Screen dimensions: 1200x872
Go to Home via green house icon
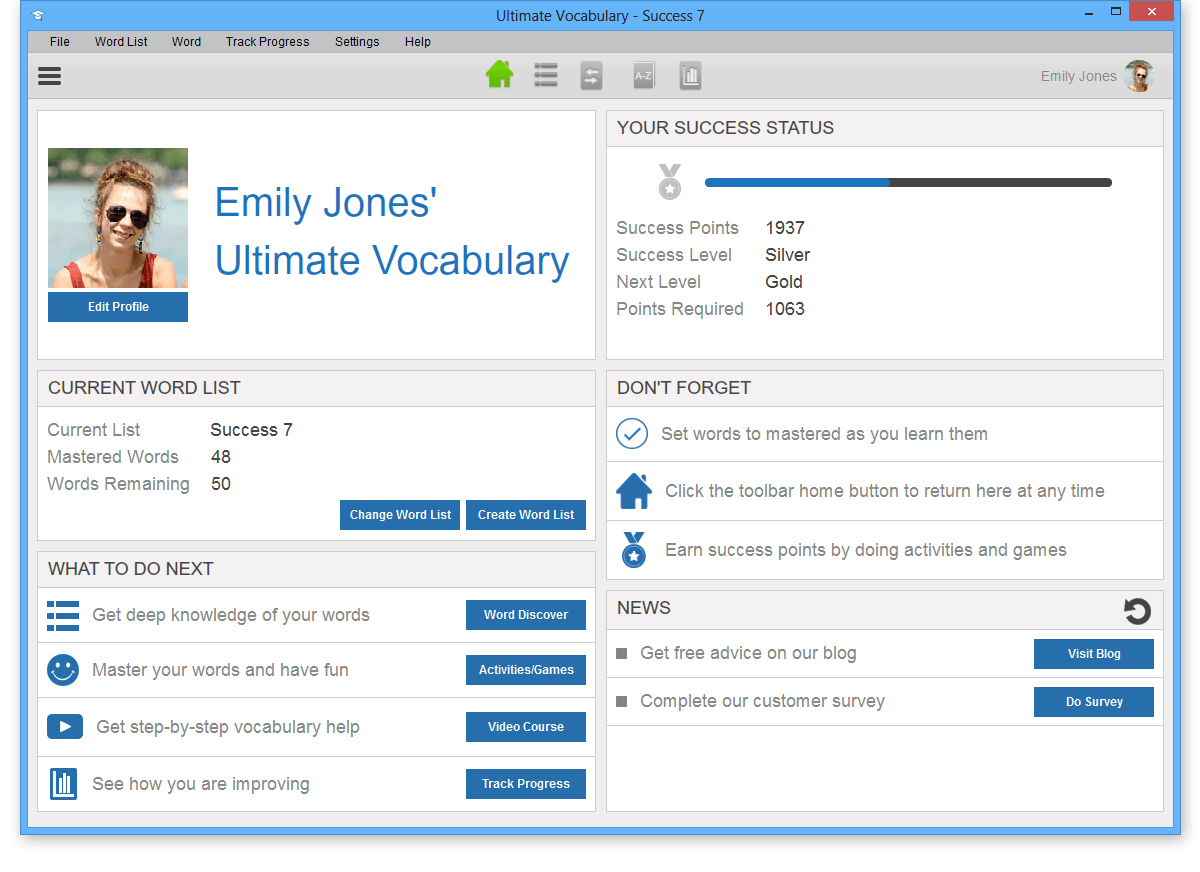(x=499, y=74)
